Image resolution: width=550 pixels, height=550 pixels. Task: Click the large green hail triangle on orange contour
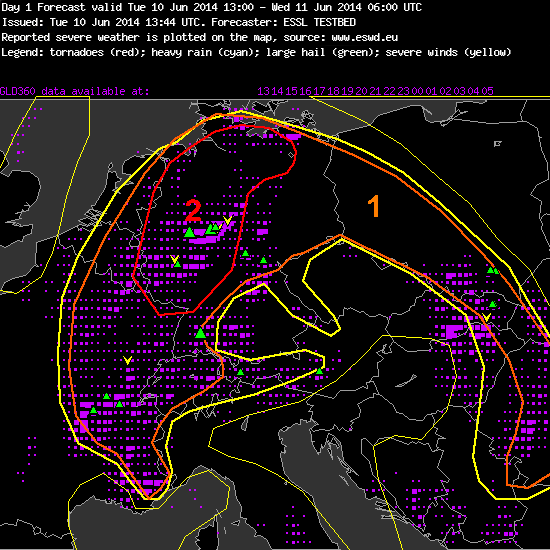click(200, 333)
